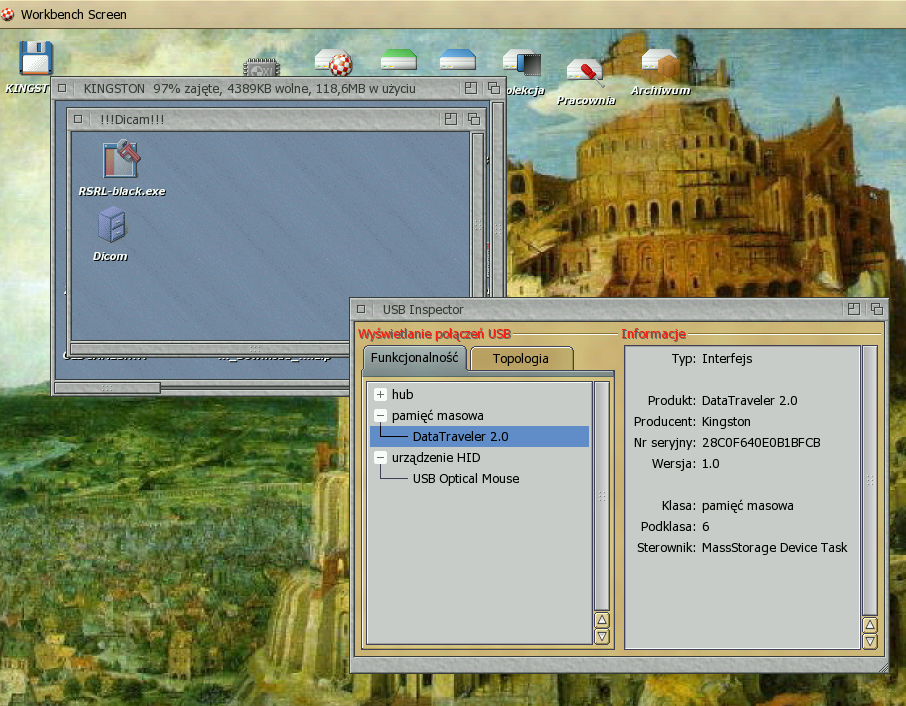Click the Informacje panel vertical scrollbar

click(870, 481)
